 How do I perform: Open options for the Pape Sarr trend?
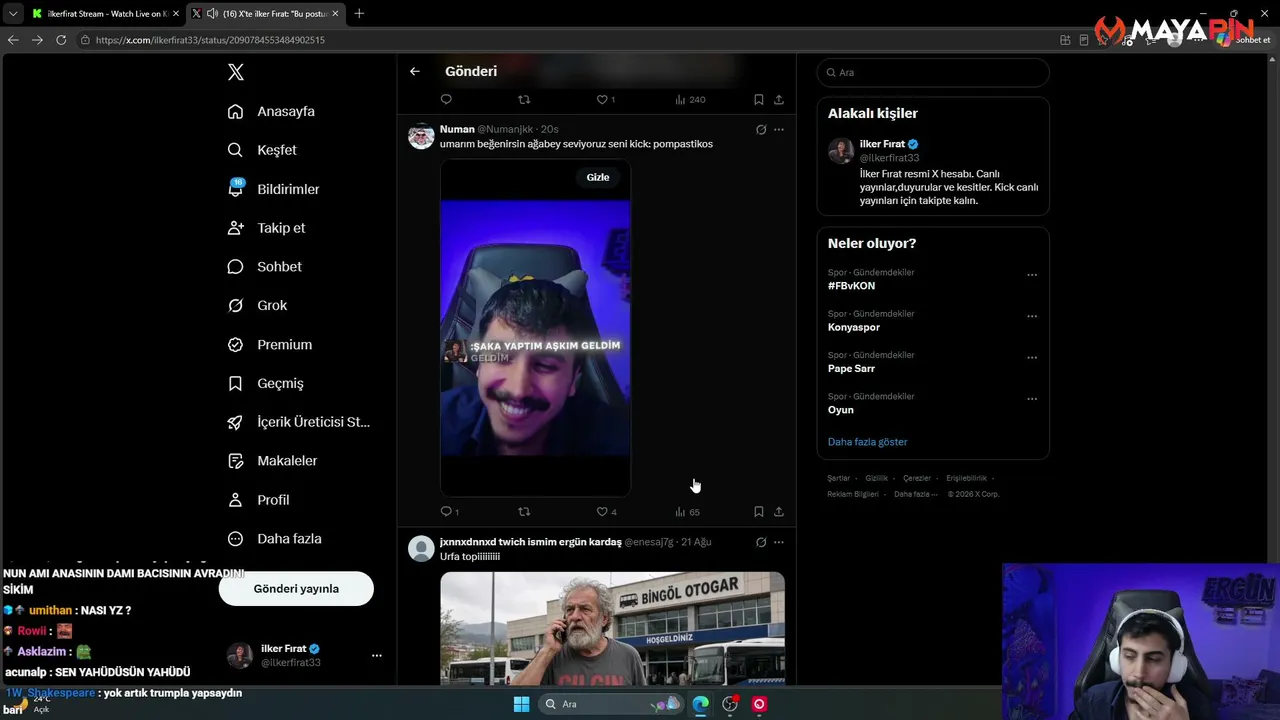[1032, 357]
